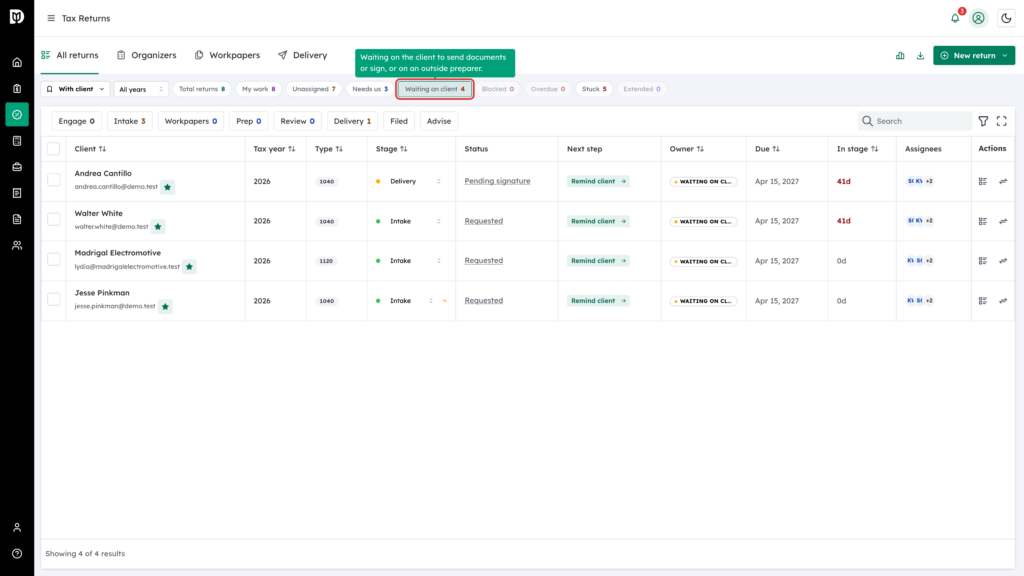Open the filter funnel icon
The height and width of the screenshot is (576, 1024).
pyautogui.click(x=983, y=121)
